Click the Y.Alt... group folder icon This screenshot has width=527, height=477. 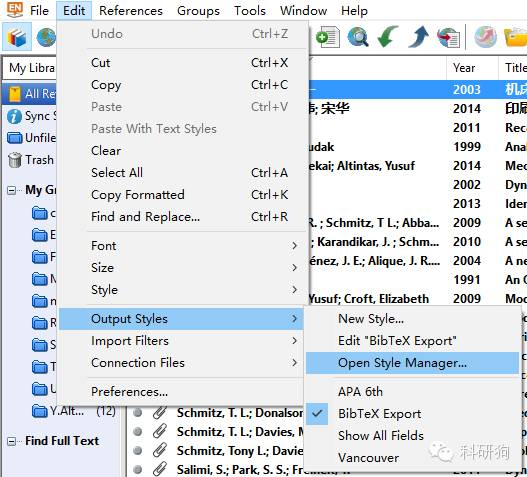[x=39, y=411]
